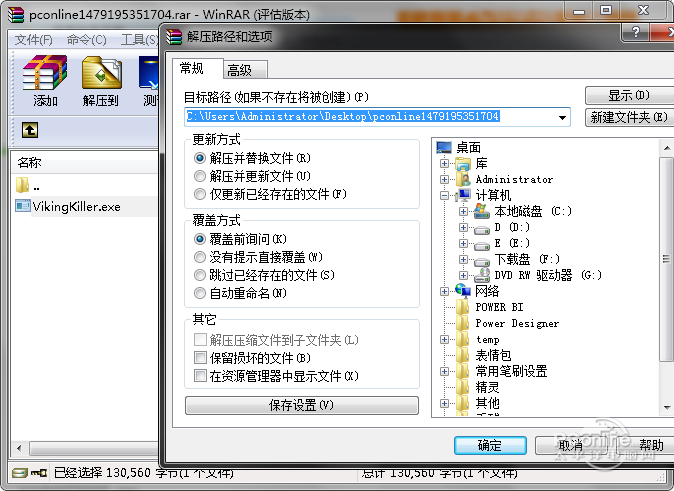Select the 其他 folder icon
The width and height of the screenshot is (674, 491).
click(x=463, y=403)
